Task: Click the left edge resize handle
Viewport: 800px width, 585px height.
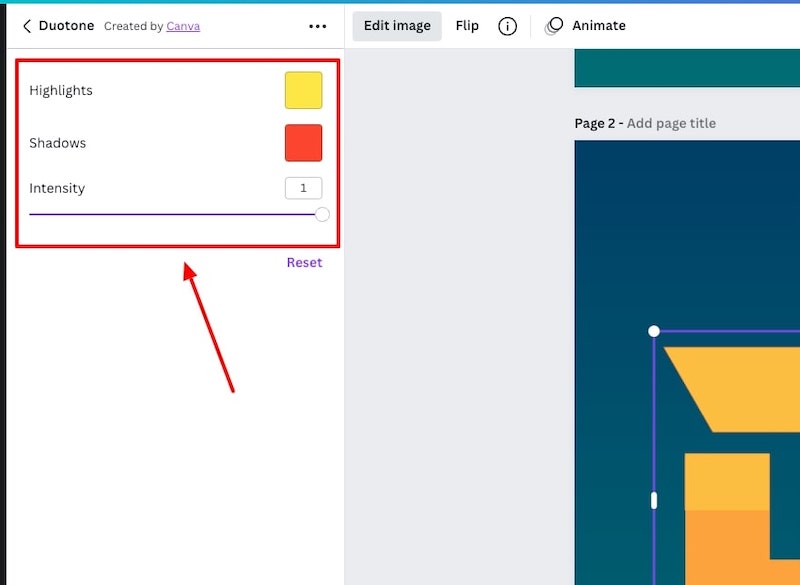Action: click(x=654, y=500)
